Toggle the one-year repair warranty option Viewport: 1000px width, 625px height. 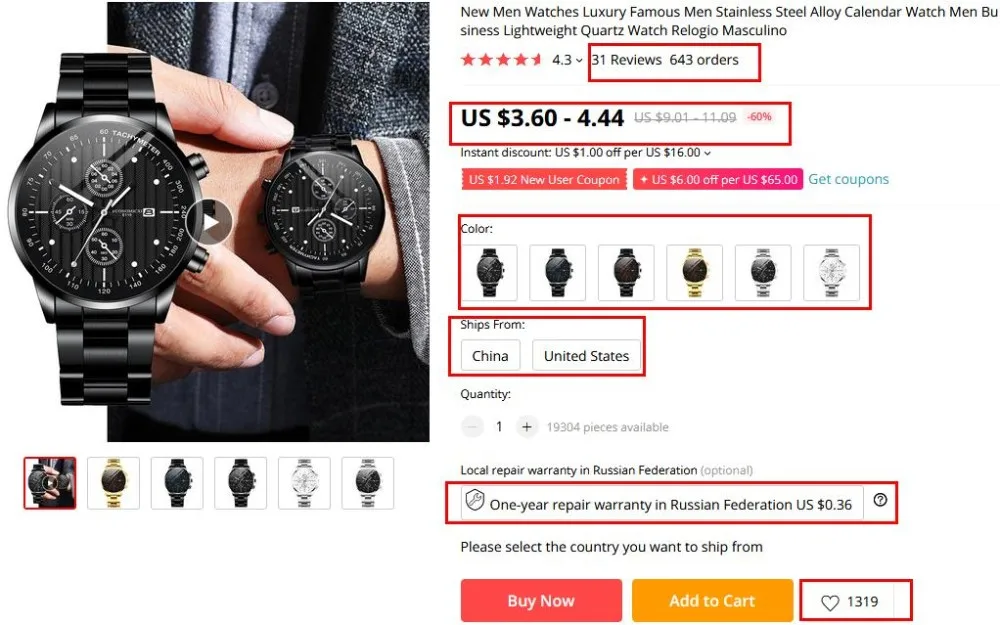661,504
